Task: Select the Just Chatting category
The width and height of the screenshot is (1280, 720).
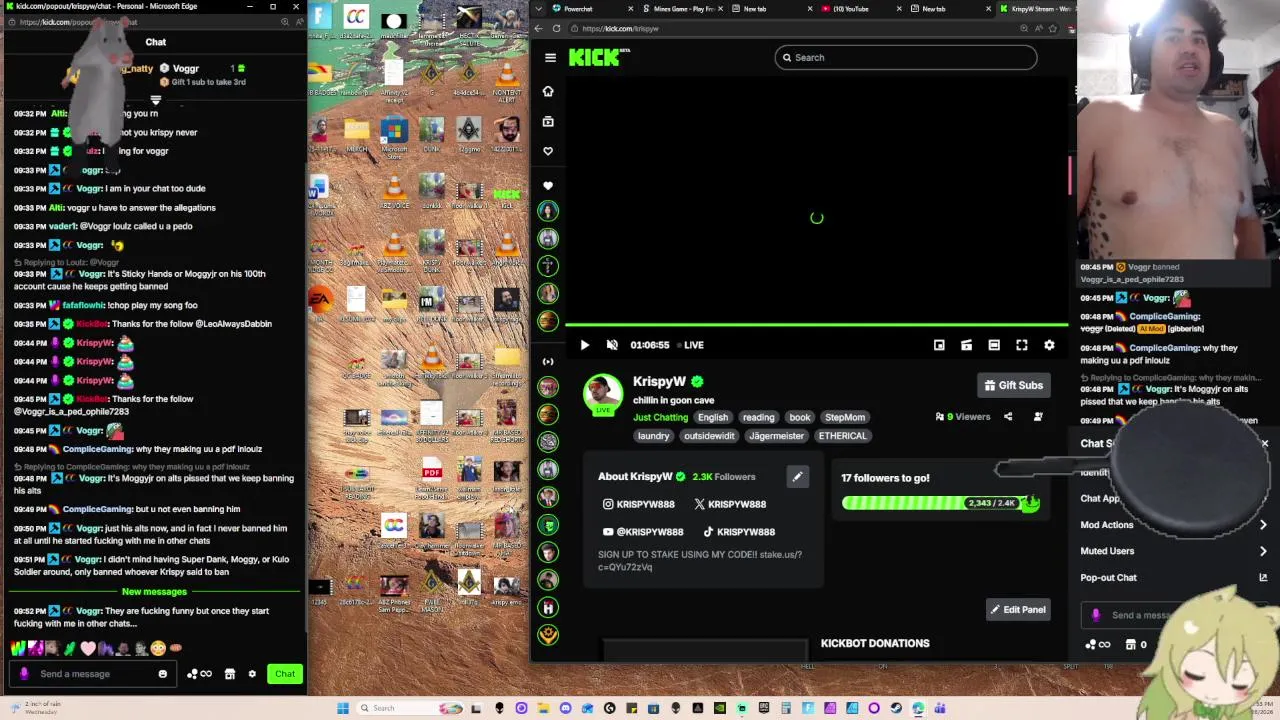Action: [x=660, y=417]
